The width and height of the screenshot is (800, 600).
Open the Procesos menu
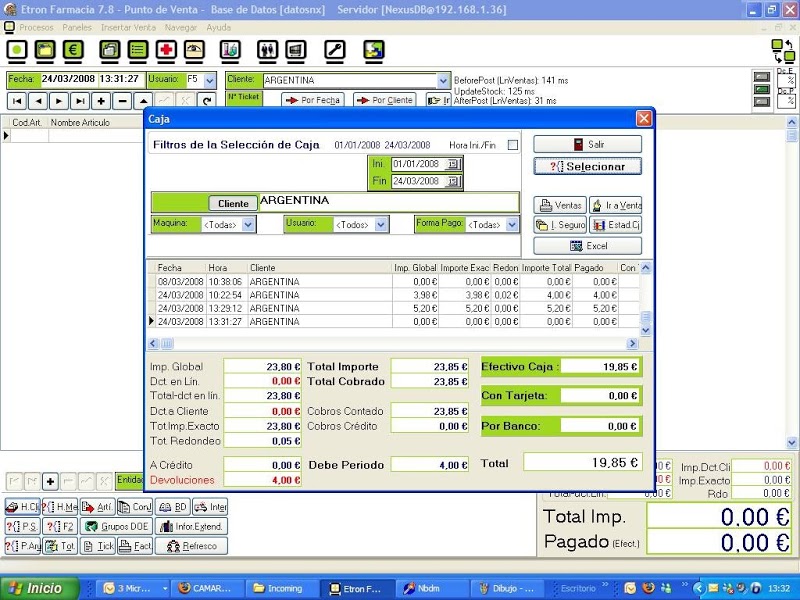click(x=36, y=28)
